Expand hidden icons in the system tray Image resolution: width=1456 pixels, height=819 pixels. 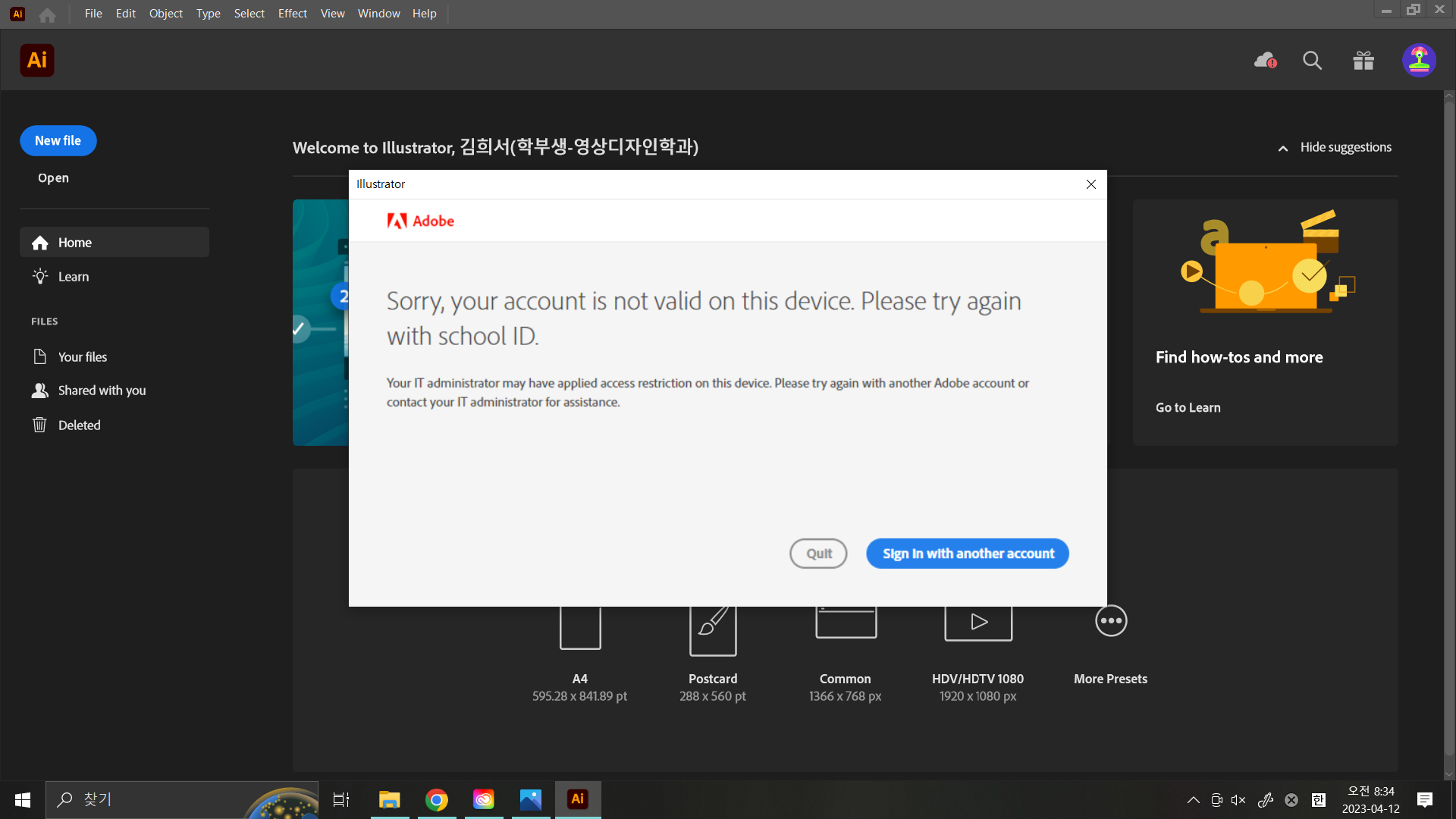[x=1193, y=799]
